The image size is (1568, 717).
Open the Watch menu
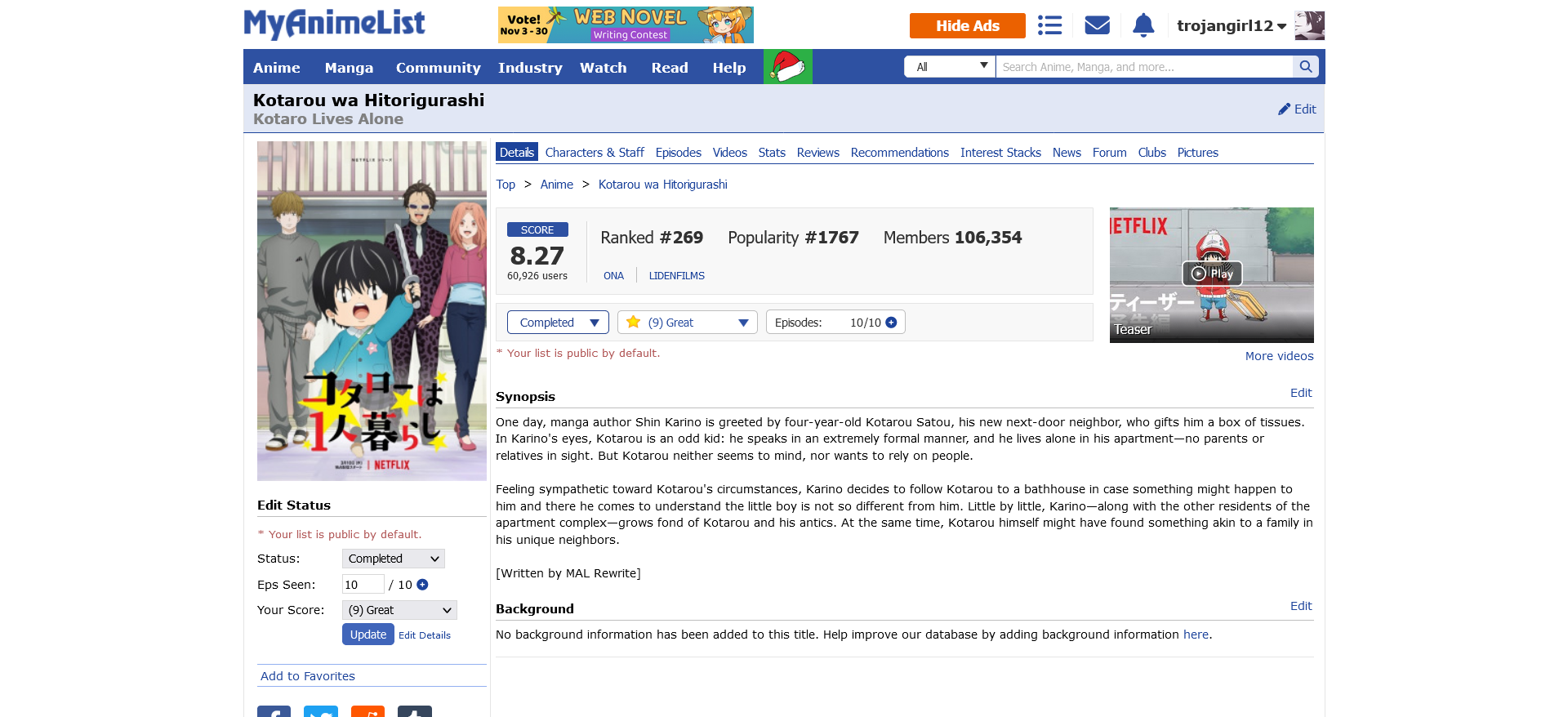[604, 68]
